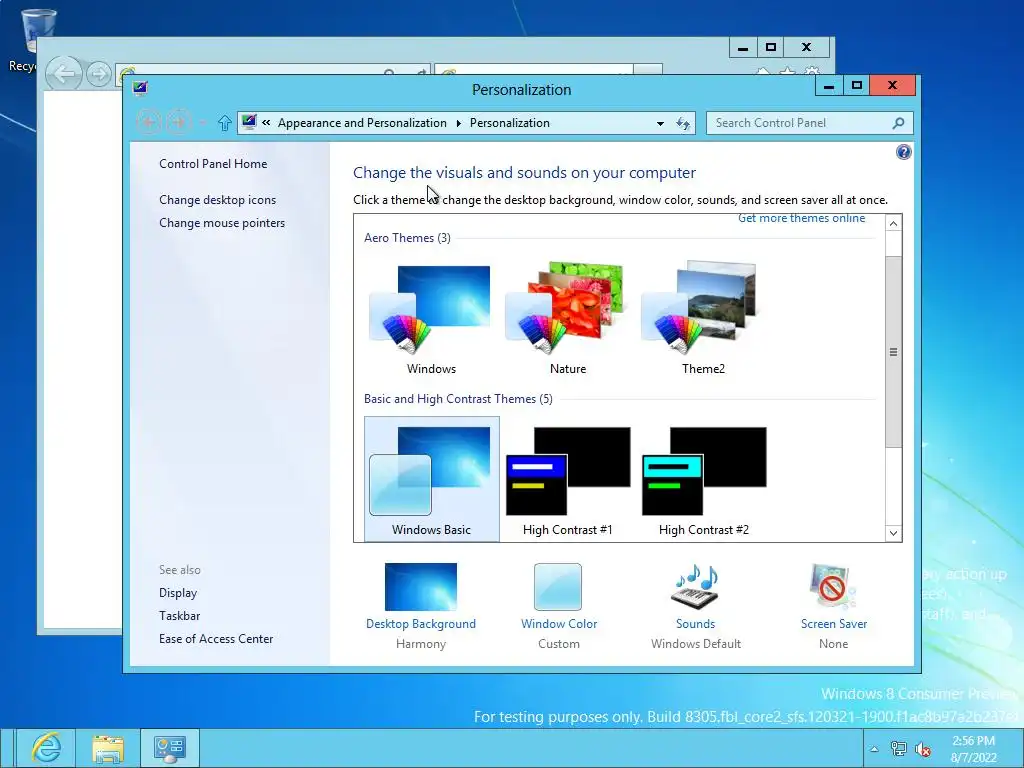Click the themes list scrollbar thumb
Image resolution: width=1024 pixels, height=768 pixels.
click(x=893, y=352)
